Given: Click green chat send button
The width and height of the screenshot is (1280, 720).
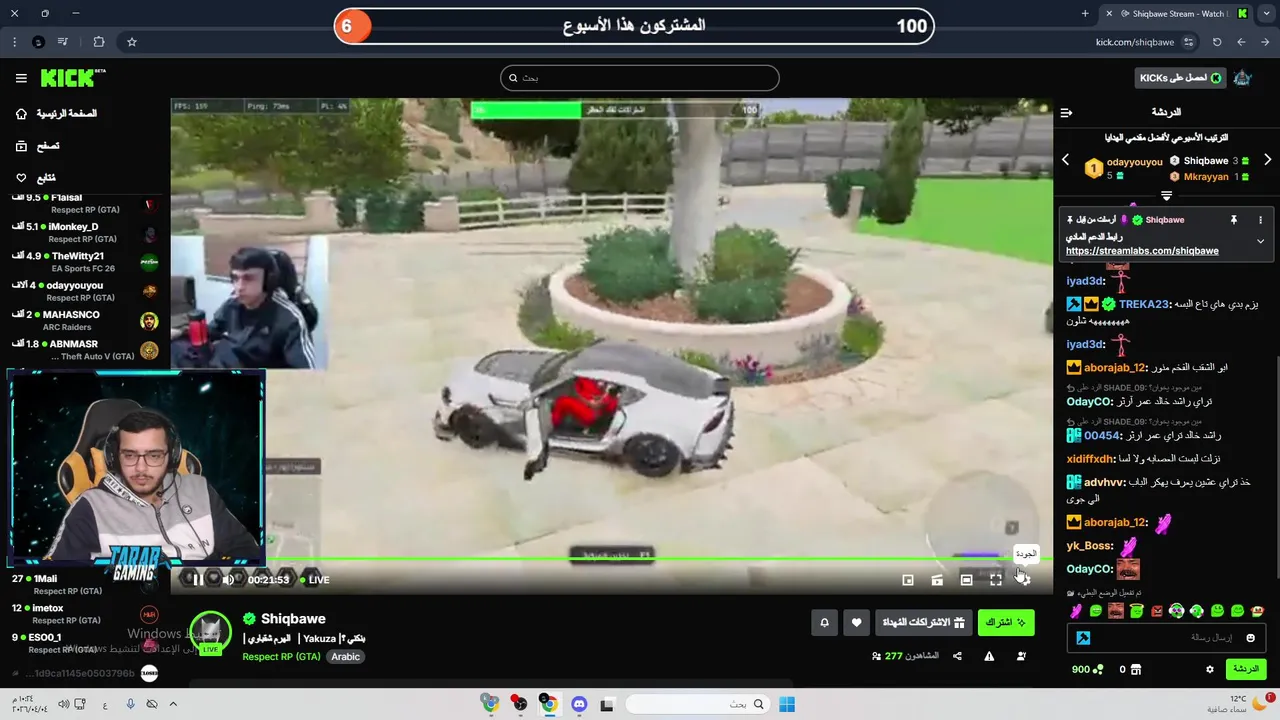Looking at the screenshot, I should [x=1246, y=669].
